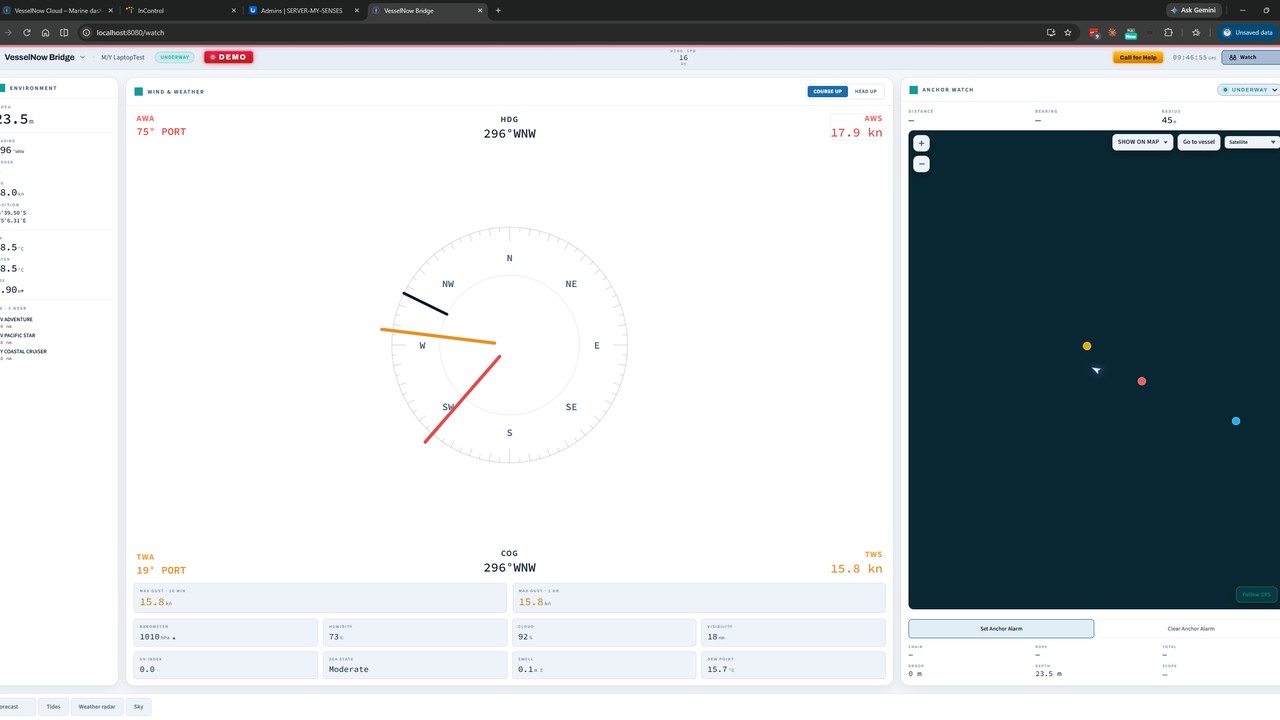Bookmark this page with the star icon
1280x720 pixels.
(1068, 32)
